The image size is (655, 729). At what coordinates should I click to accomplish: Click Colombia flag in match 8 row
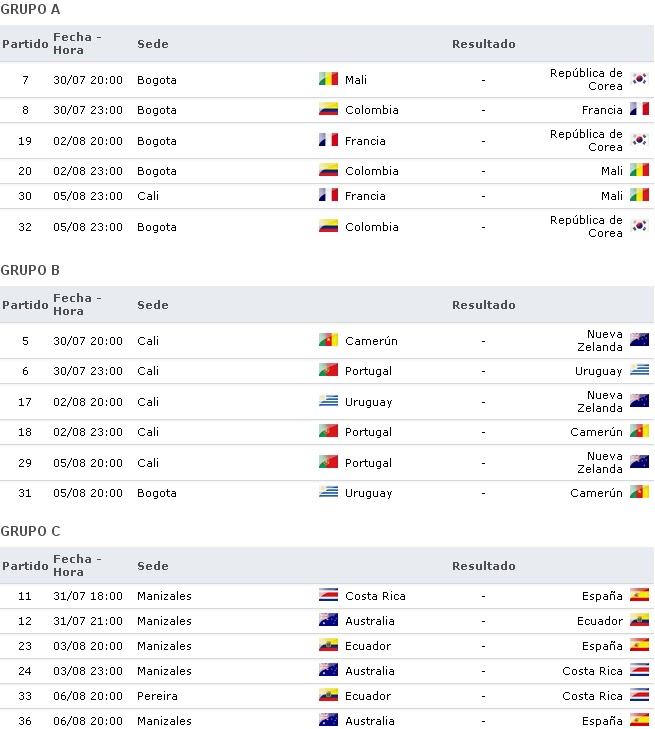(x=328, y=109)
